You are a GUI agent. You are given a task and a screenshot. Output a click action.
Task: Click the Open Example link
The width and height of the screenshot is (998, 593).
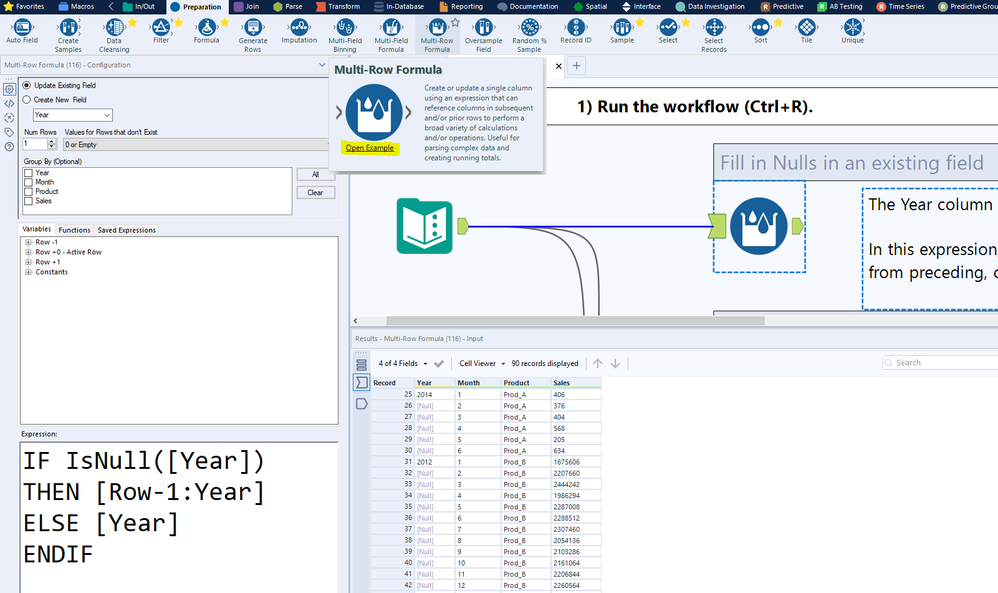(370, 148)
